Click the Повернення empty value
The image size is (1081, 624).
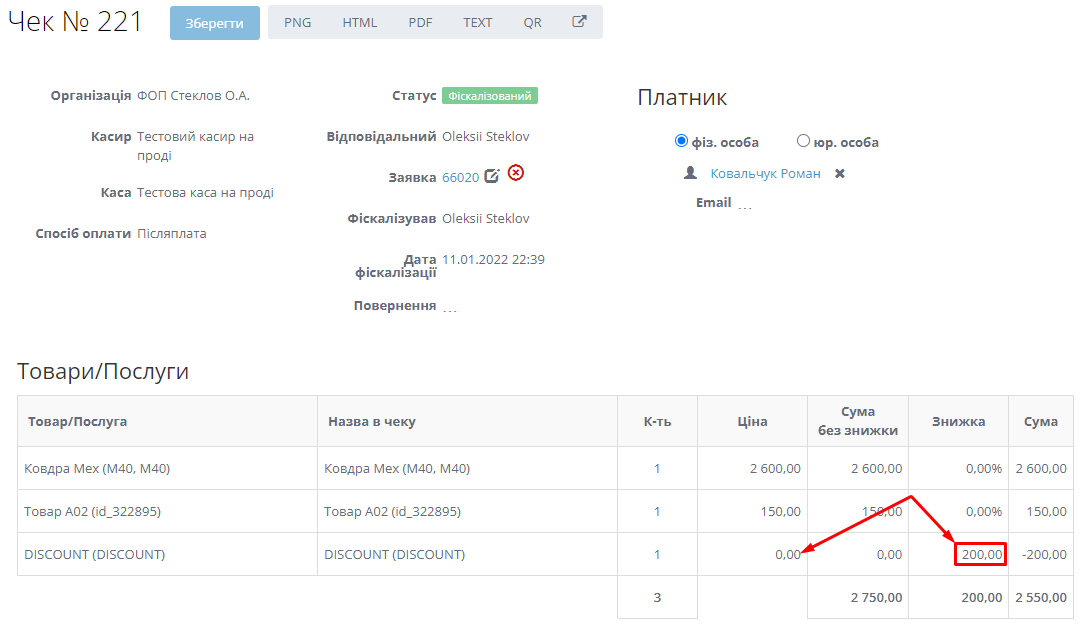point(450,308)
